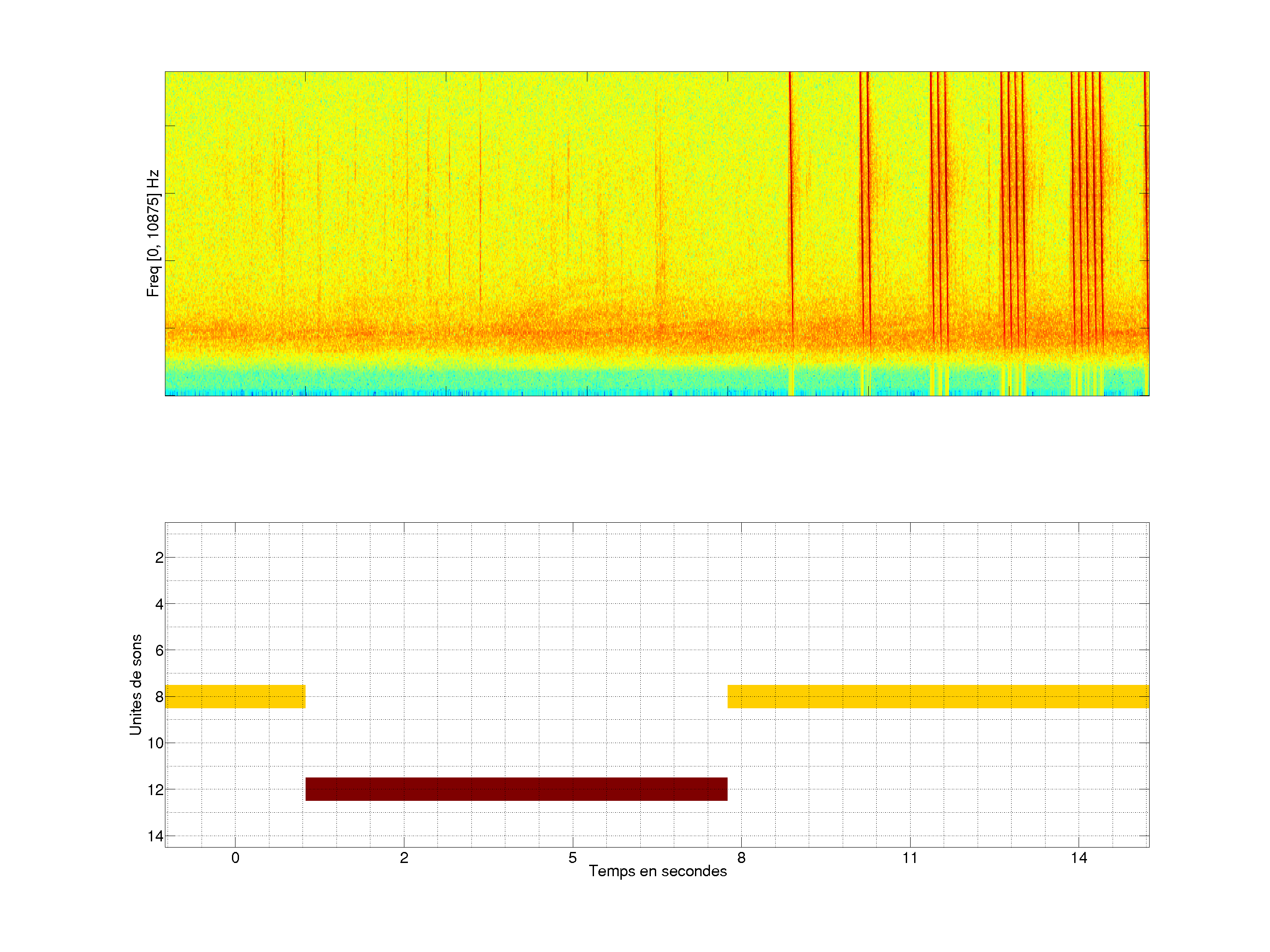
Task: Click x-axis tick label 0
Action: coord(235,858)
